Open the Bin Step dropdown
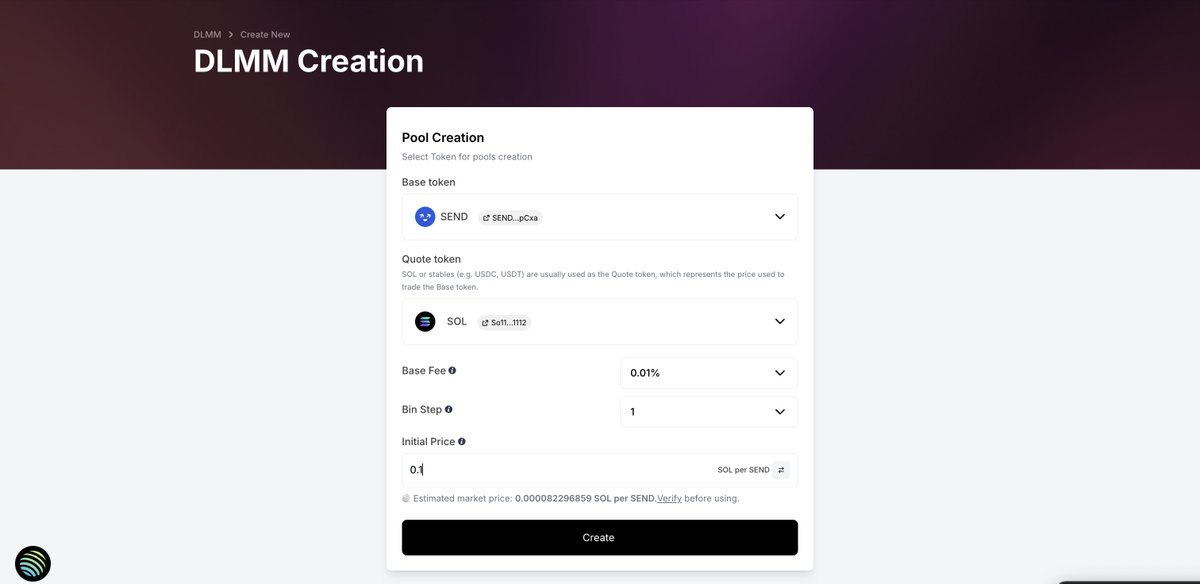Image resolution: width=1200 pixels, height=584 pixels. point(709,412)
